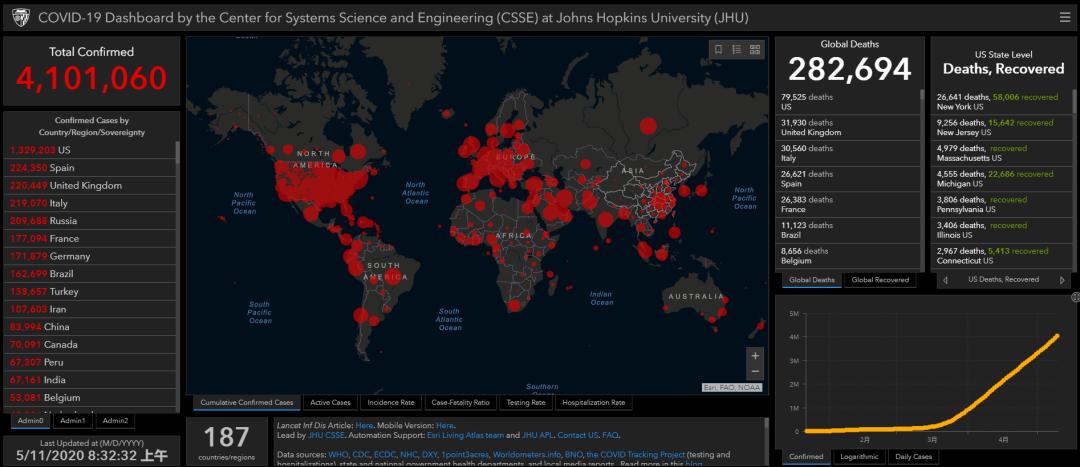Switch map to Active Cases
The image size is (1080, 467).
tap(331, 402)
